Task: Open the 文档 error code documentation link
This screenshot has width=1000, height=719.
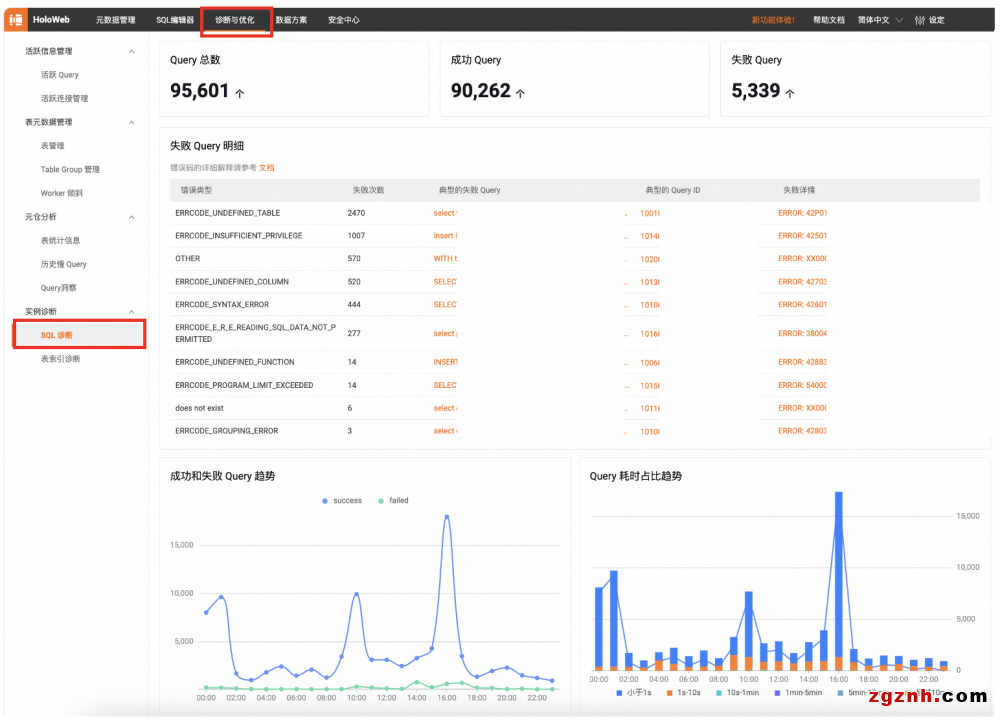Action: tap(266, 168)
